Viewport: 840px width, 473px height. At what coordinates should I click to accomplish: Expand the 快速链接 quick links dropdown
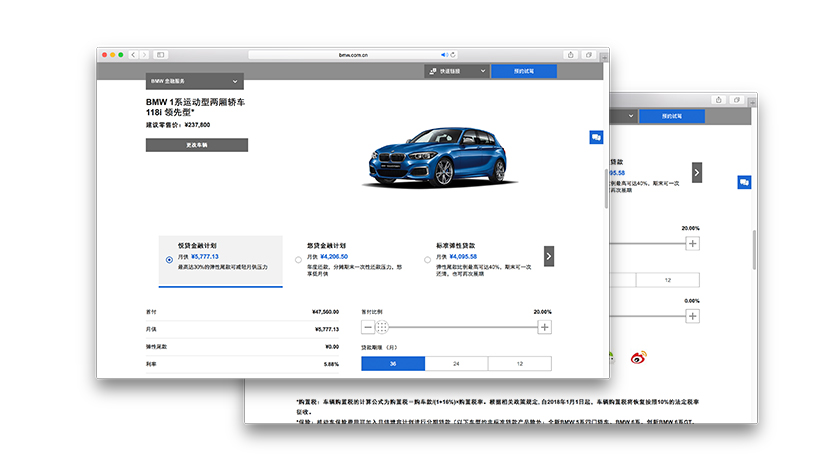coord(457,71)
